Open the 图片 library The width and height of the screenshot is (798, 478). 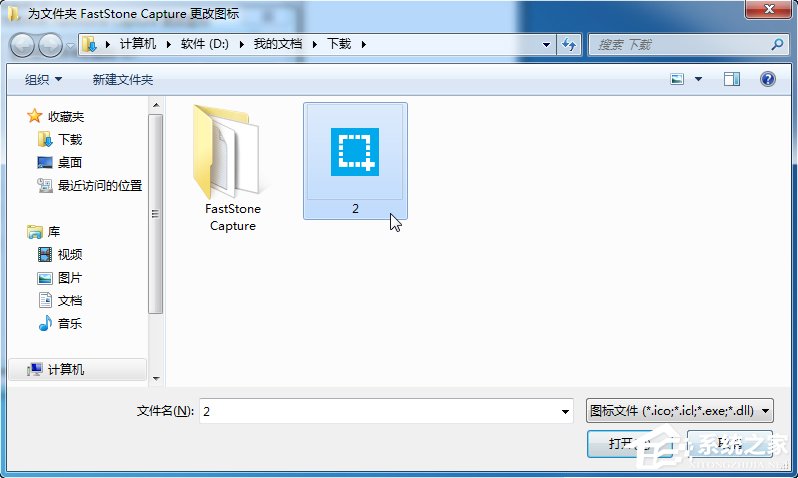[x=70, y=277]
